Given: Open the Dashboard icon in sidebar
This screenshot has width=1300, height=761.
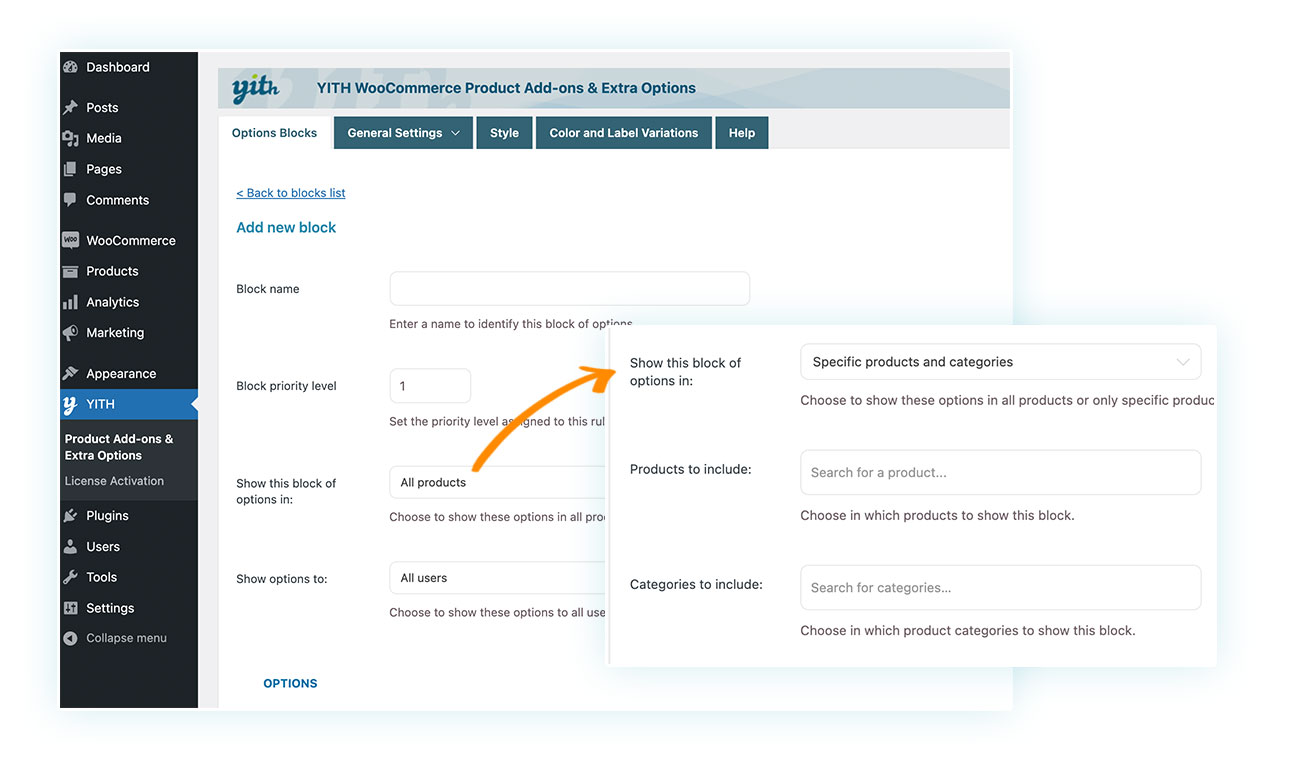Looking at the screenshot, I should pyautogui.click(x=70, y=67).
